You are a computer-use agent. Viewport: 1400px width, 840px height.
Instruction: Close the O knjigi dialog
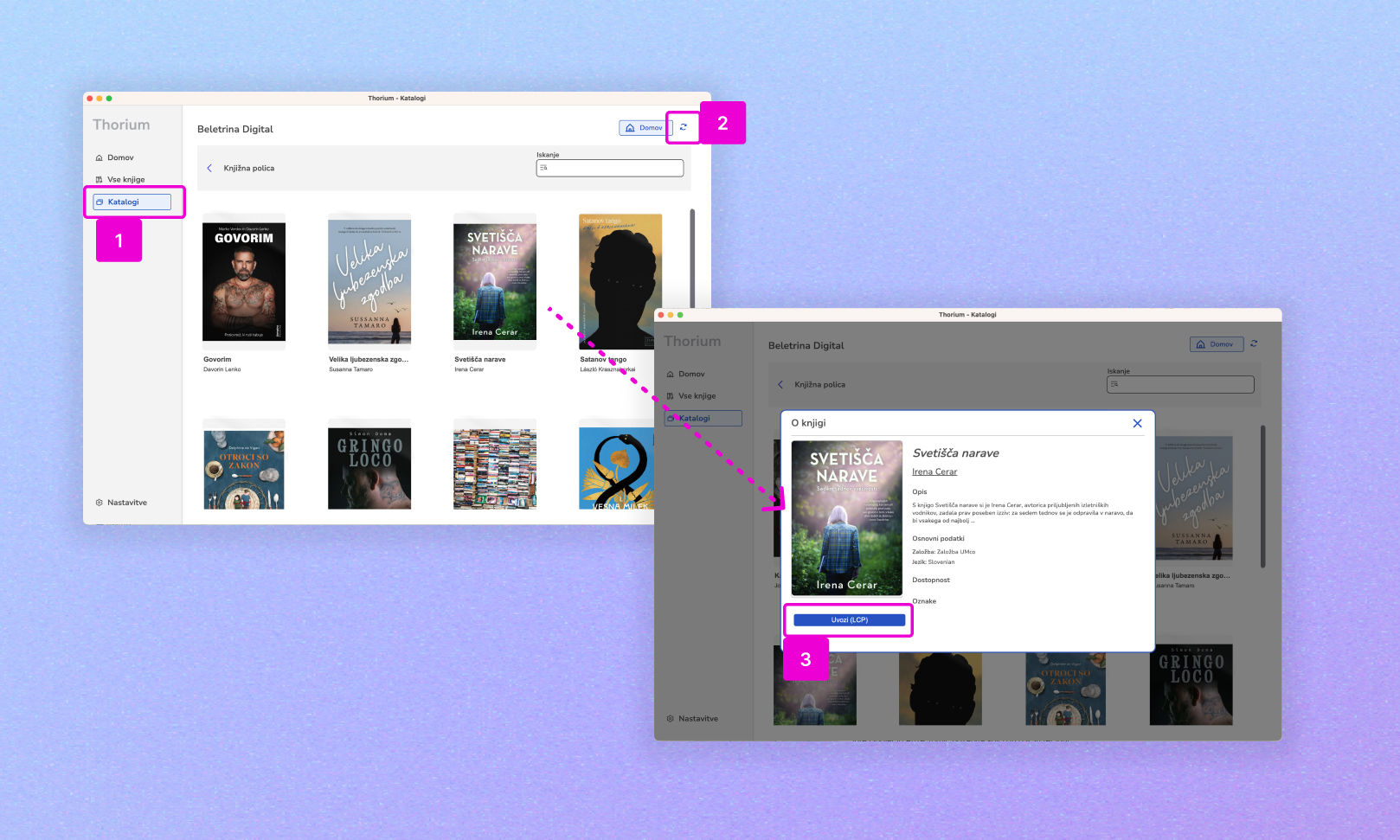click(x=1137, y=423)
